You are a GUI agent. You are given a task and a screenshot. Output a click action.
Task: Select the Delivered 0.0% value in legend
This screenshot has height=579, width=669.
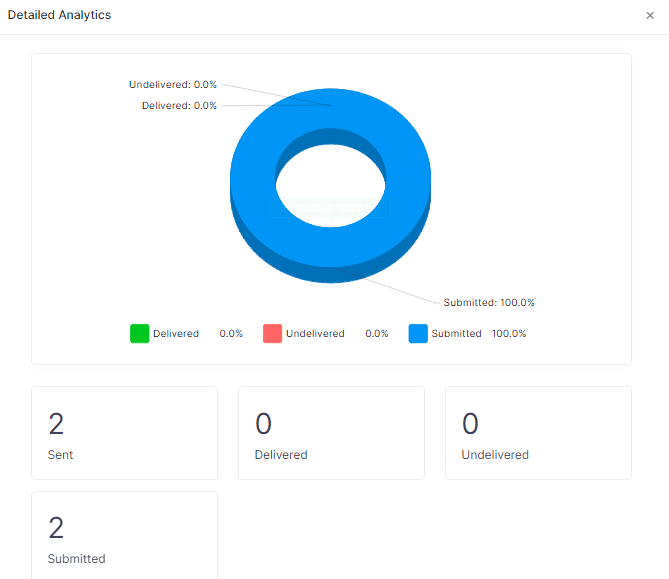231,334
